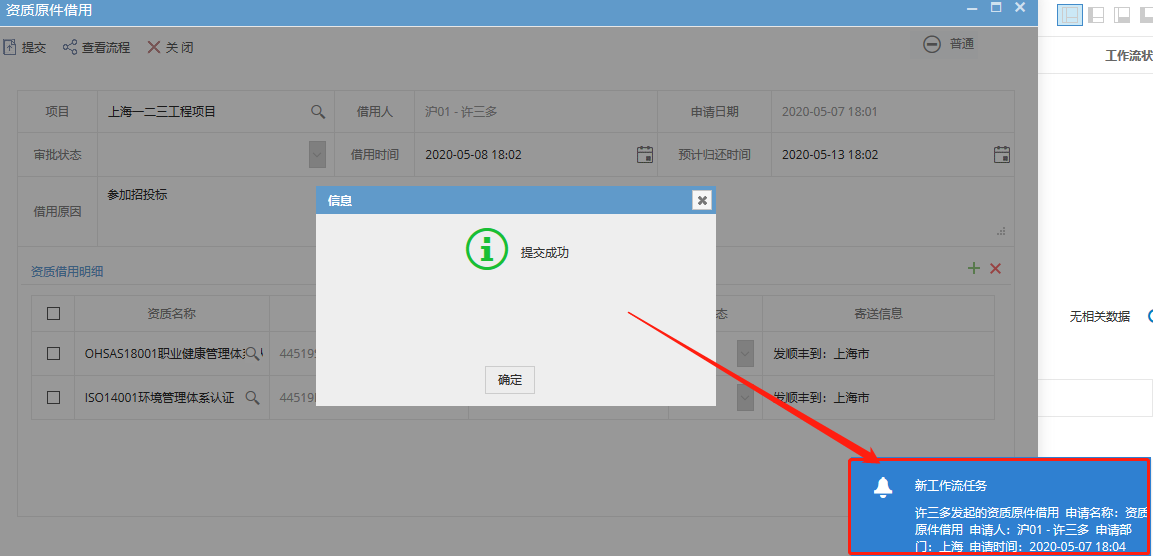Image resolution: width=1153 pixels, height=556 pixels.
Task: Open calendar picker for 借用时间
Action: tap(645, 154)
